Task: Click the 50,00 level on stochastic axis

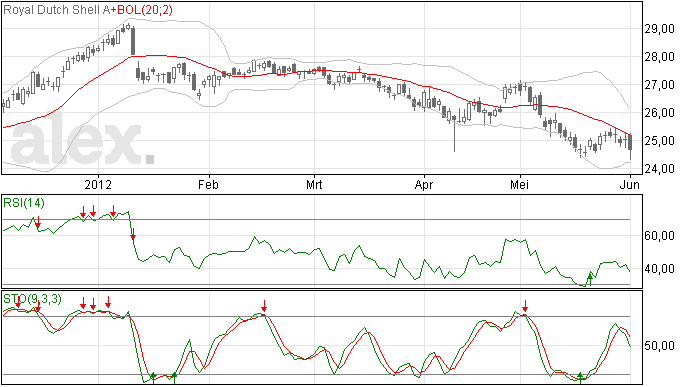Action: [x=659, y=346]
